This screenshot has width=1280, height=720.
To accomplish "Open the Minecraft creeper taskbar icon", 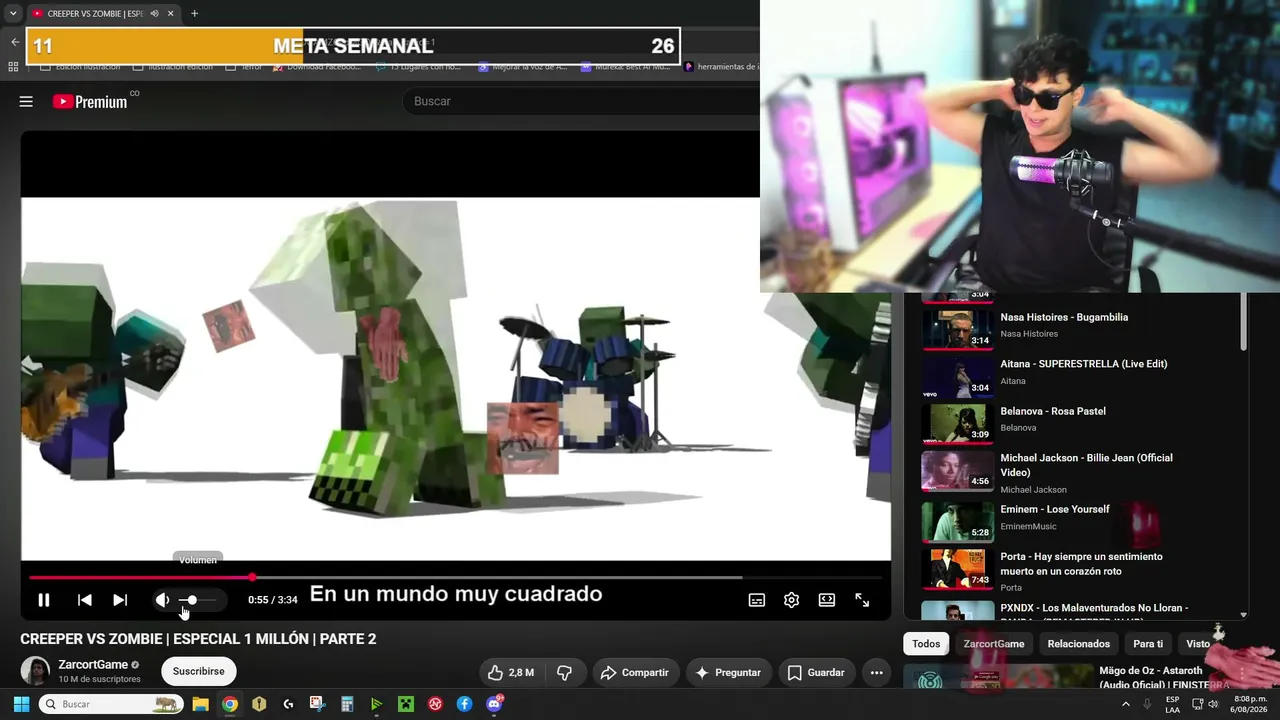I will (x=406, y=704).
